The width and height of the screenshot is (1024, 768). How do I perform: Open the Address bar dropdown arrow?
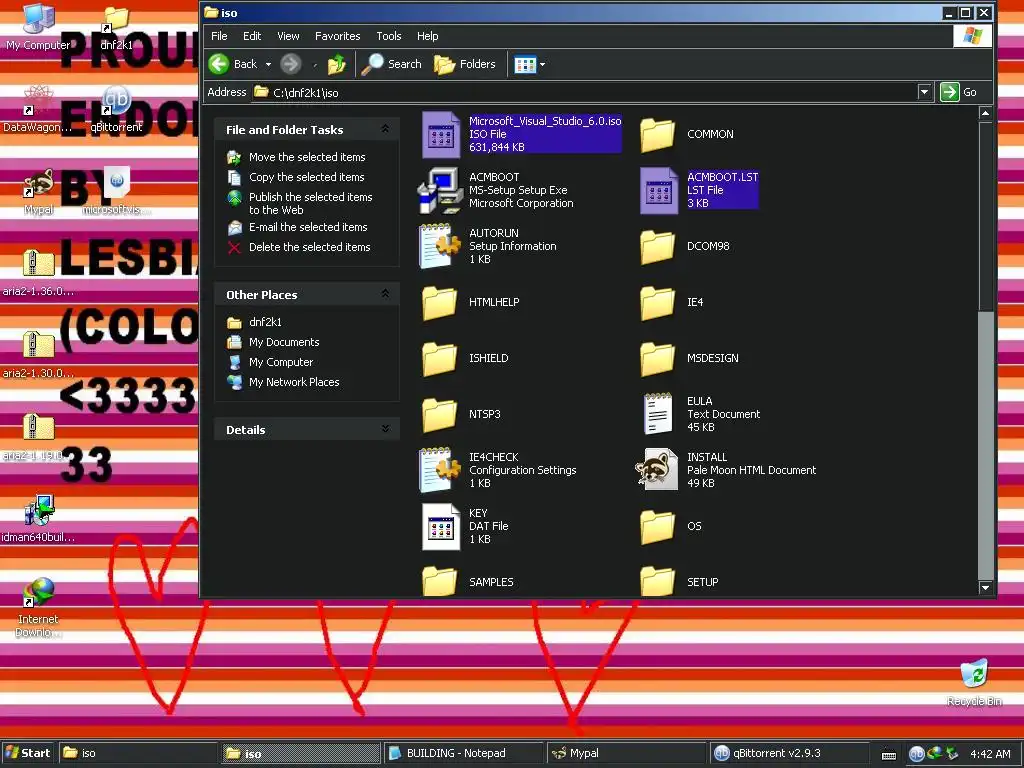pyautogui.click(x=924, y=92)
